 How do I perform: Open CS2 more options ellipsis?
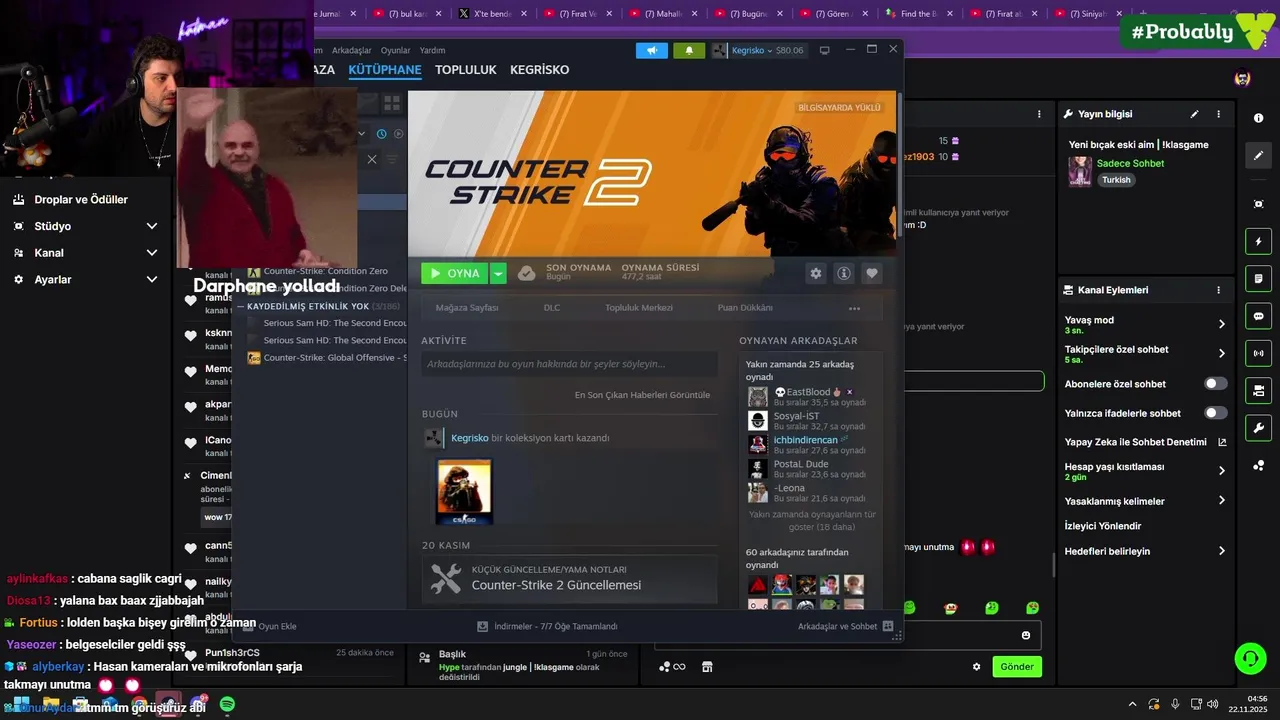[x=854, y=308]
